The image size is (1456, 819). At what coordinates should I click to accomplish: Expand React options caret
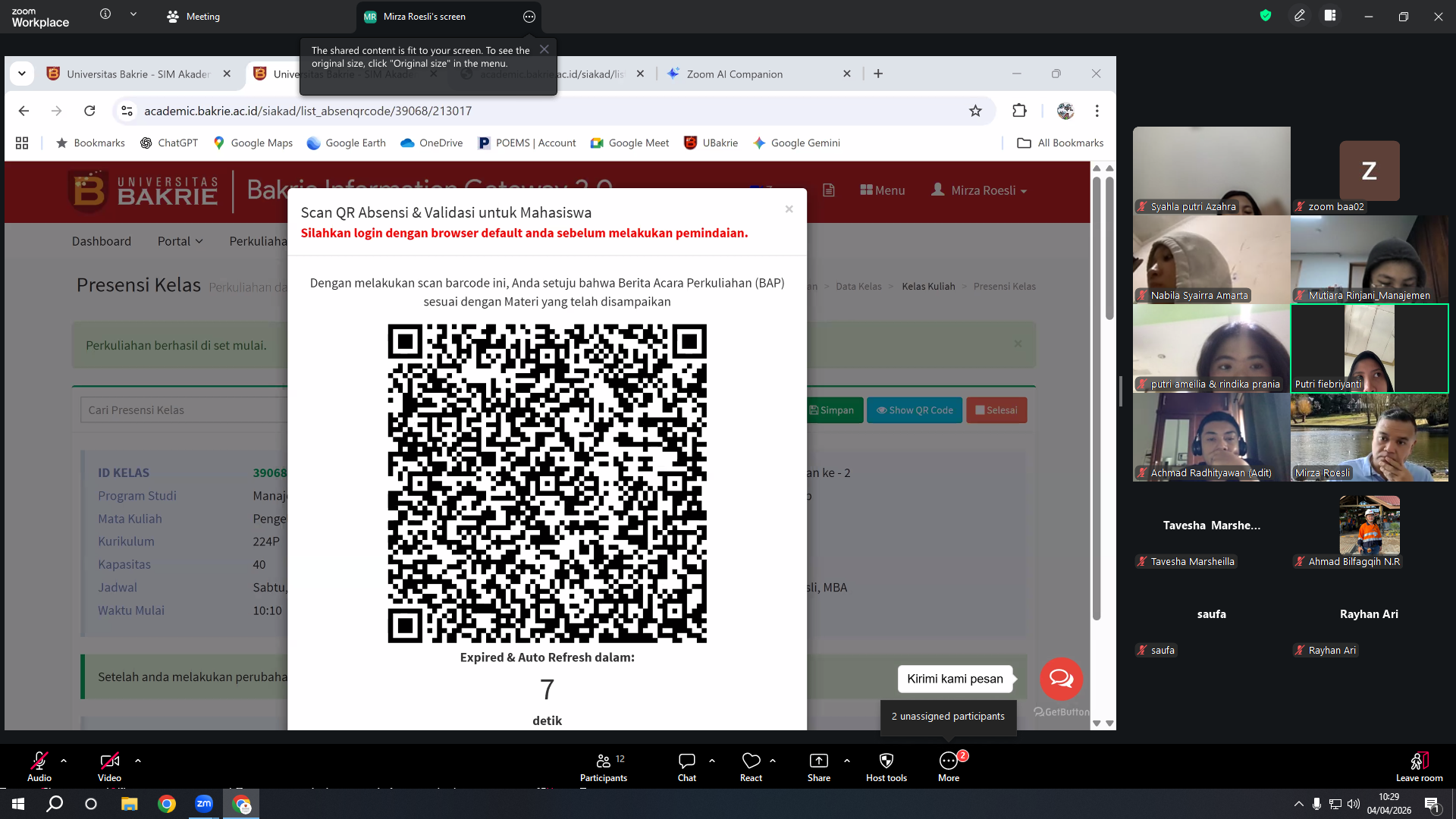point(773,760)
